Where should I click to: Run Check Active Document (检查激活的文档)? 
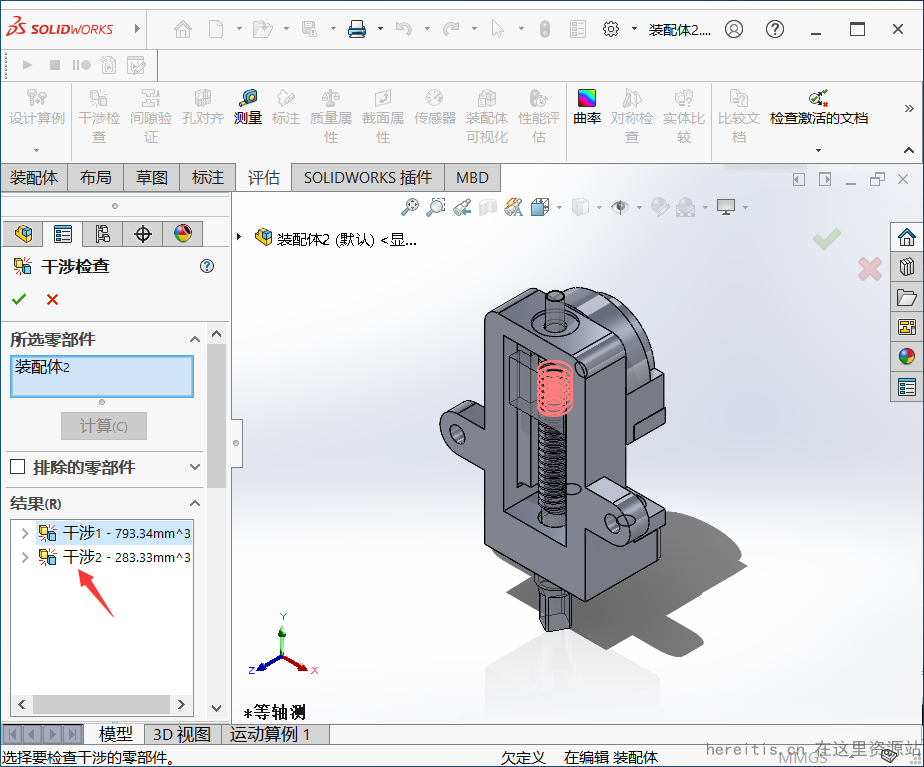coord(819,107)
